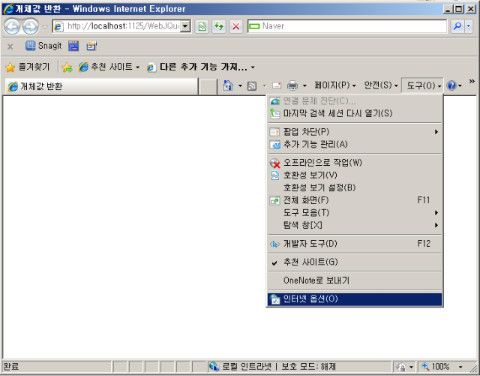The image size is (480, 376).
Task: Click the magnifier search button
Action: [457, 26]
